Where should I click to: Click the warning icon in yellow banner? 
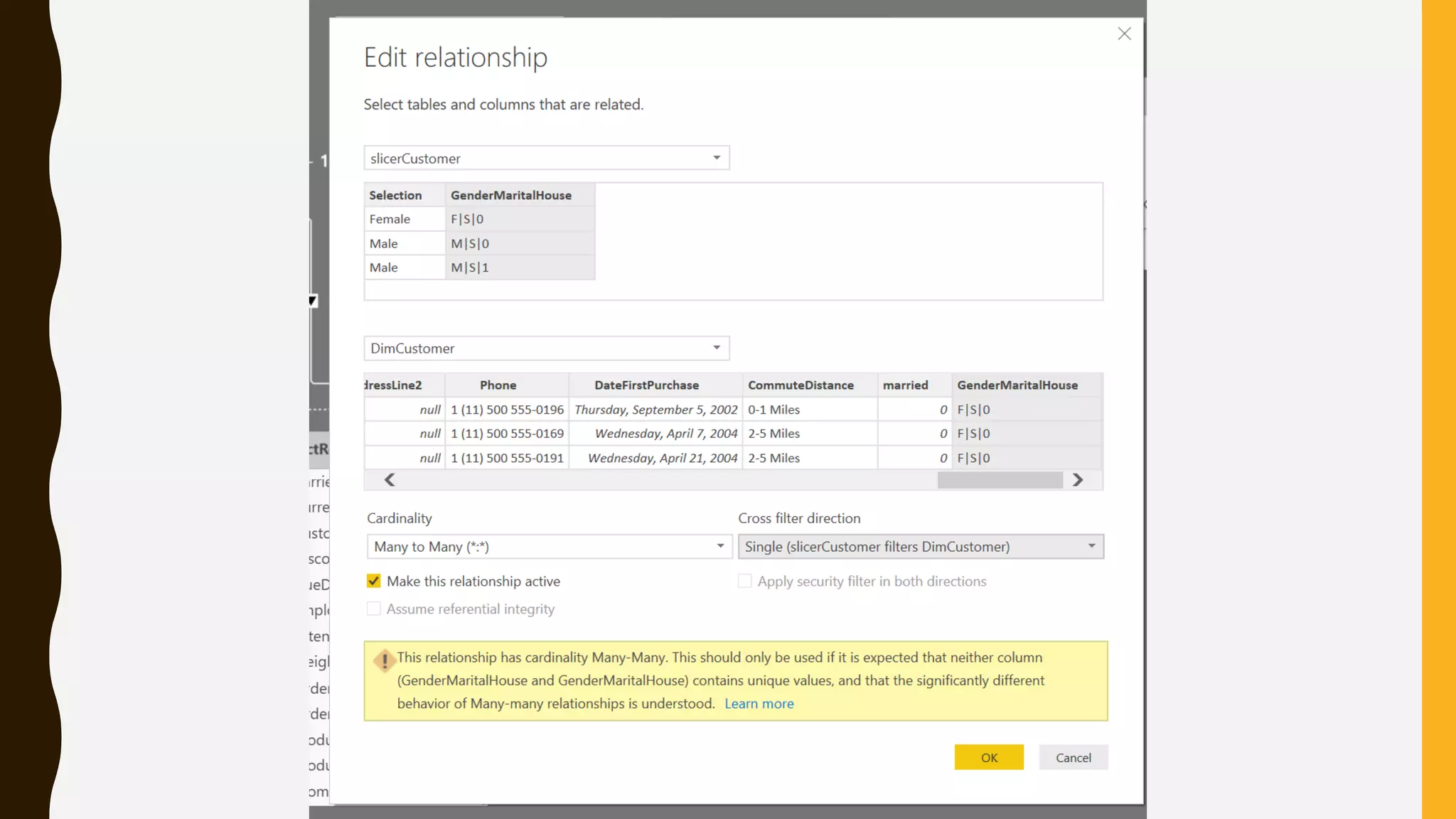click(385, 660)
